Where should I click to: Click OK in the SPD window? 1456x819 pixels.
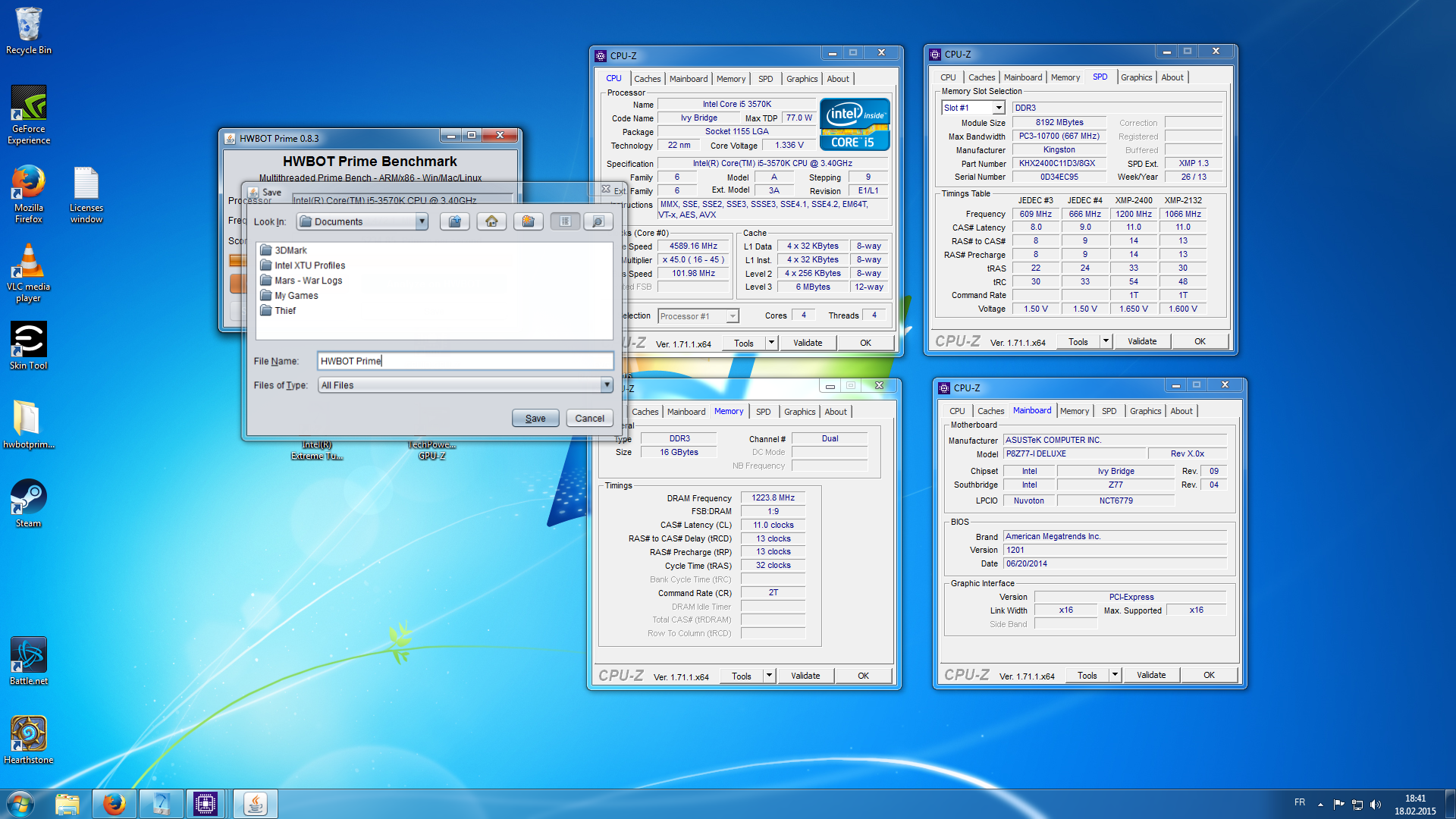tap(1200, 341)
